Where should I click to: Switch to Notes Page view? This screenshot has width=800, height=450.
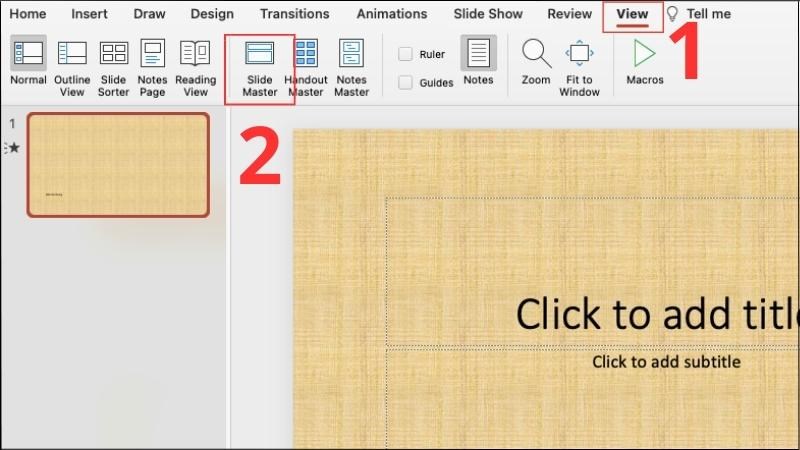coord(152,68)
